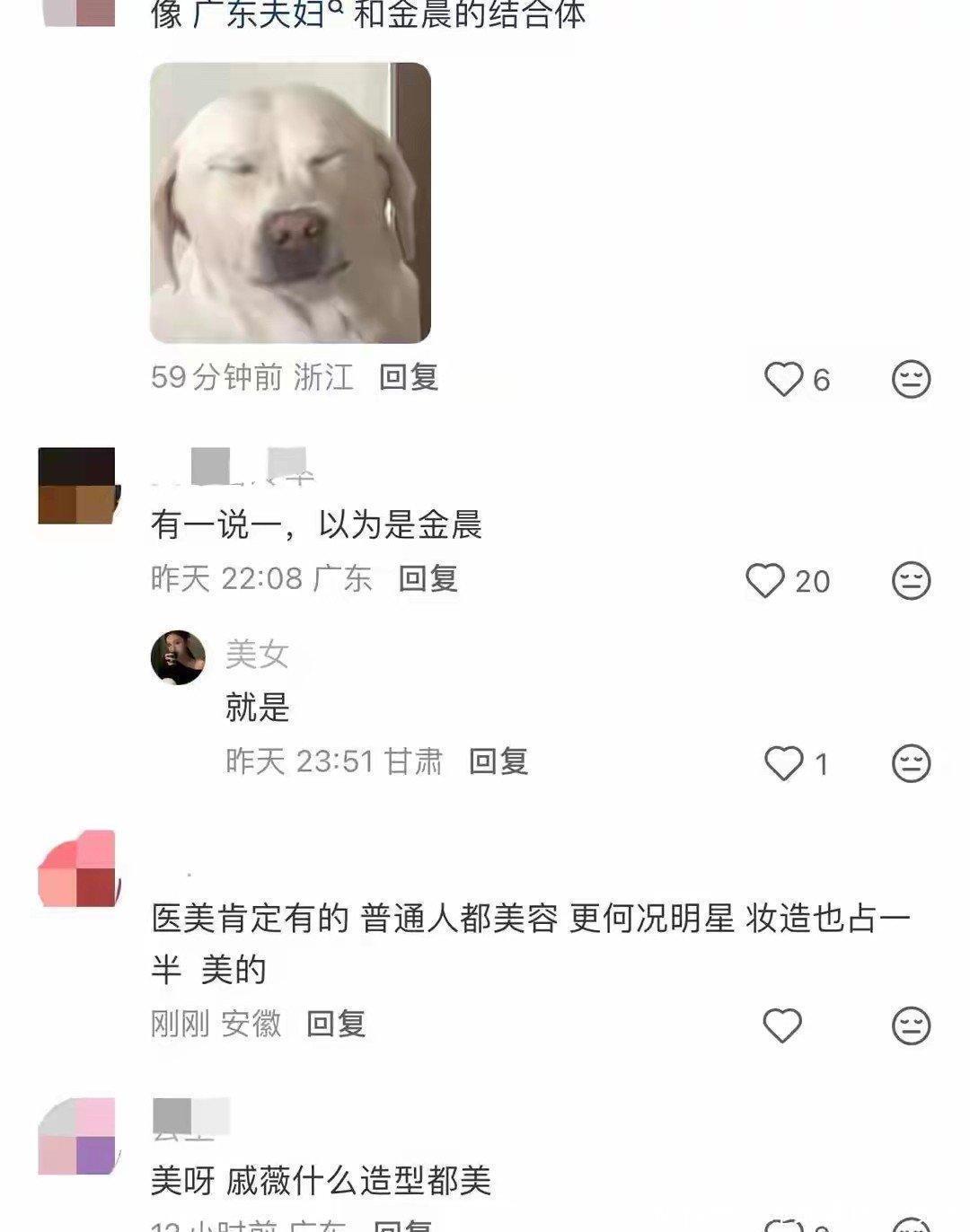Tap dislike face on the 广东 22:08 comment
970x1232 pixels.
point(911,580)
